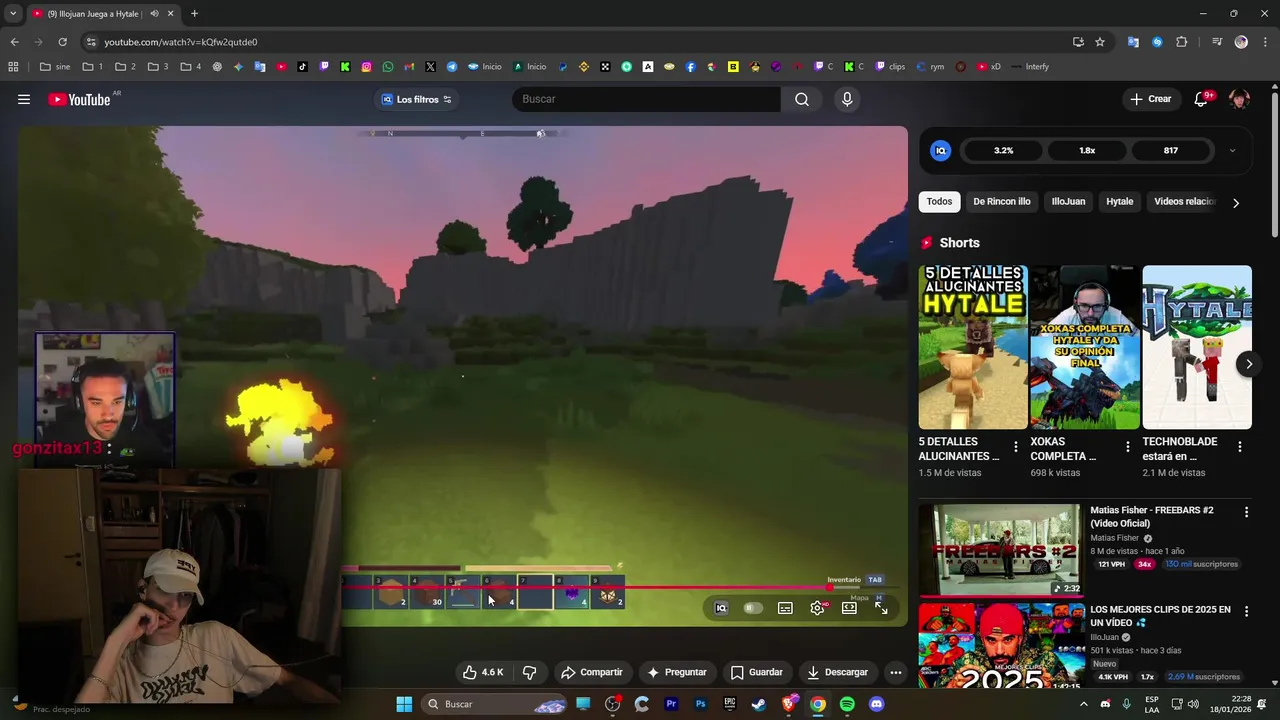Toggle autoplay switch in player
The height and width of the screenshot is (720, 1280).
pos(753,608)
